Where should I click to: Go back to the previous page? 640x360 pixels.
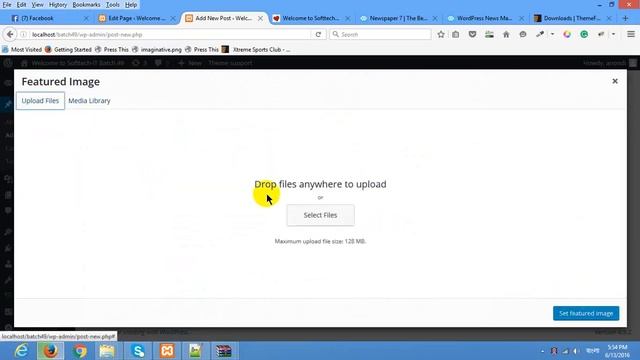click(x=10, y=34)
